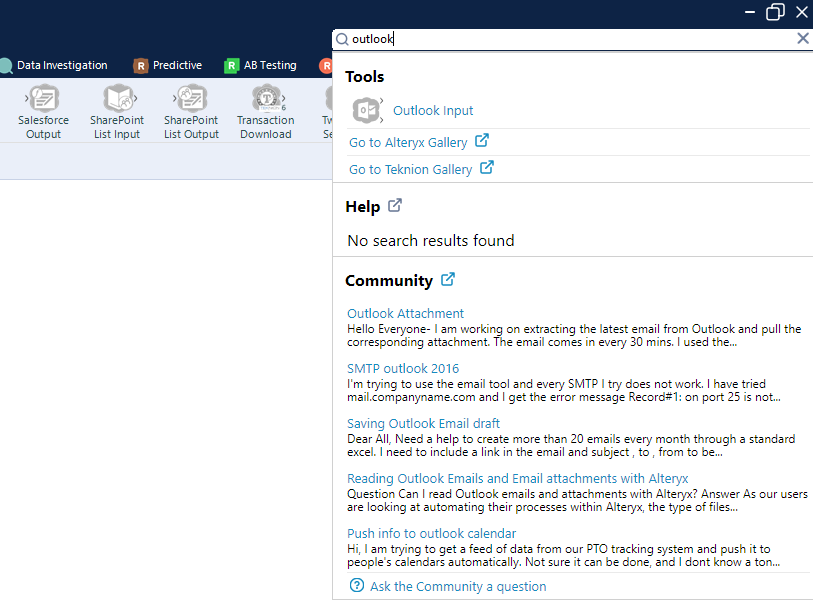Open the SMTP outlook 2016 thread
Image resolution: width=813 pixels, height=616 pixels.
point(403,368)
